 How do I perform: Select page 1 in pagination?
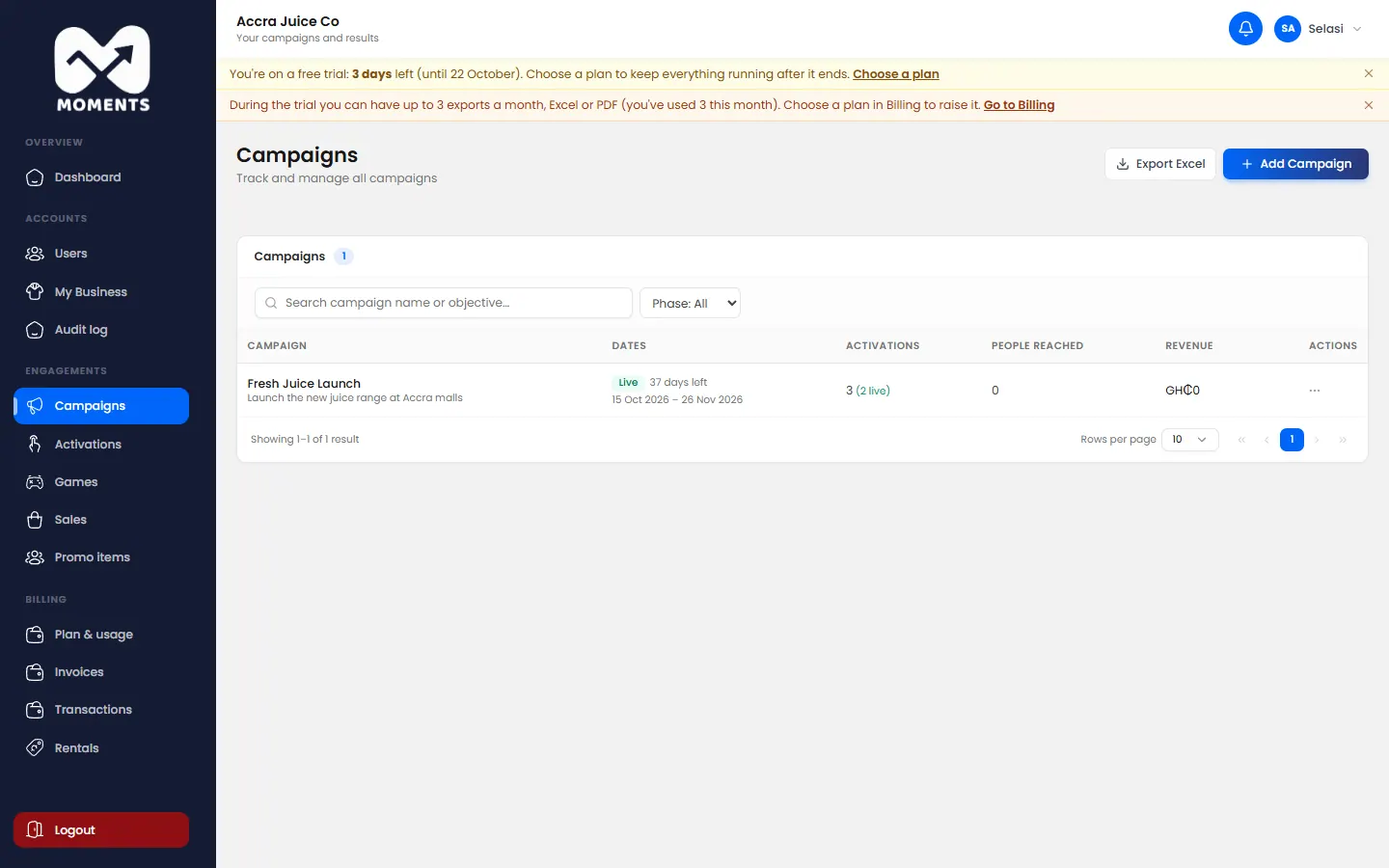1292,440
